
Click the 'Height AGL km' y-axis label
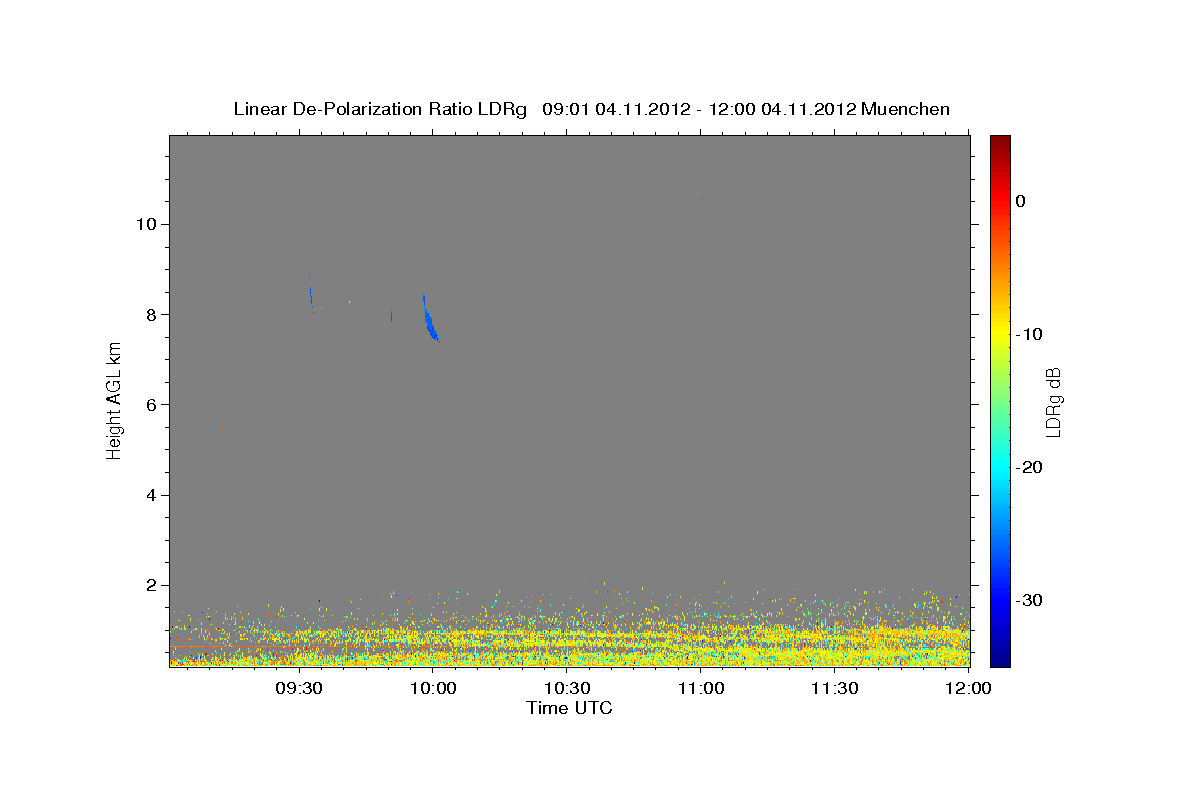coord(115,400)
